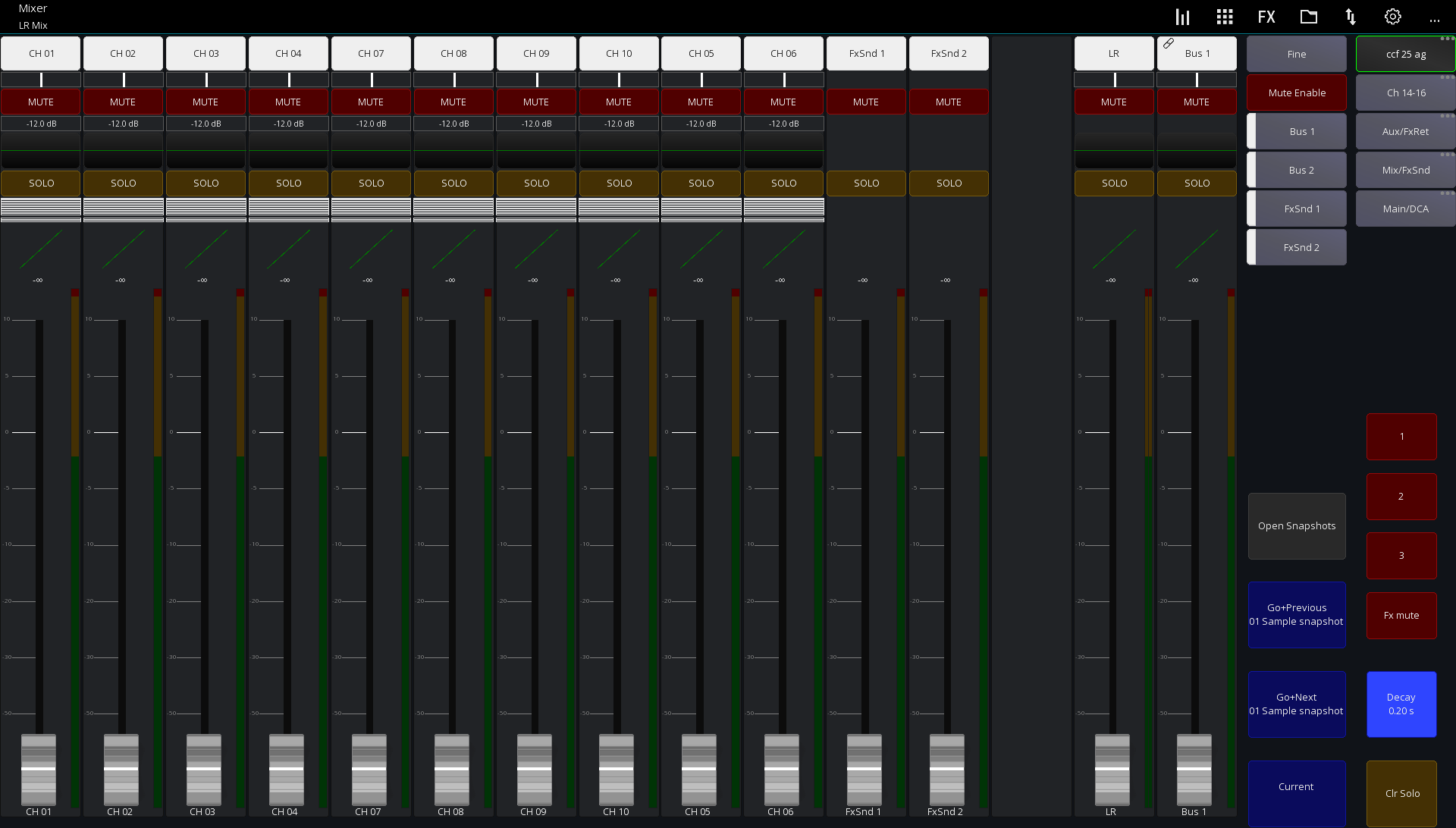1456x828 pixels.
Task: Open the FX rack
Action: point(1266,16)
